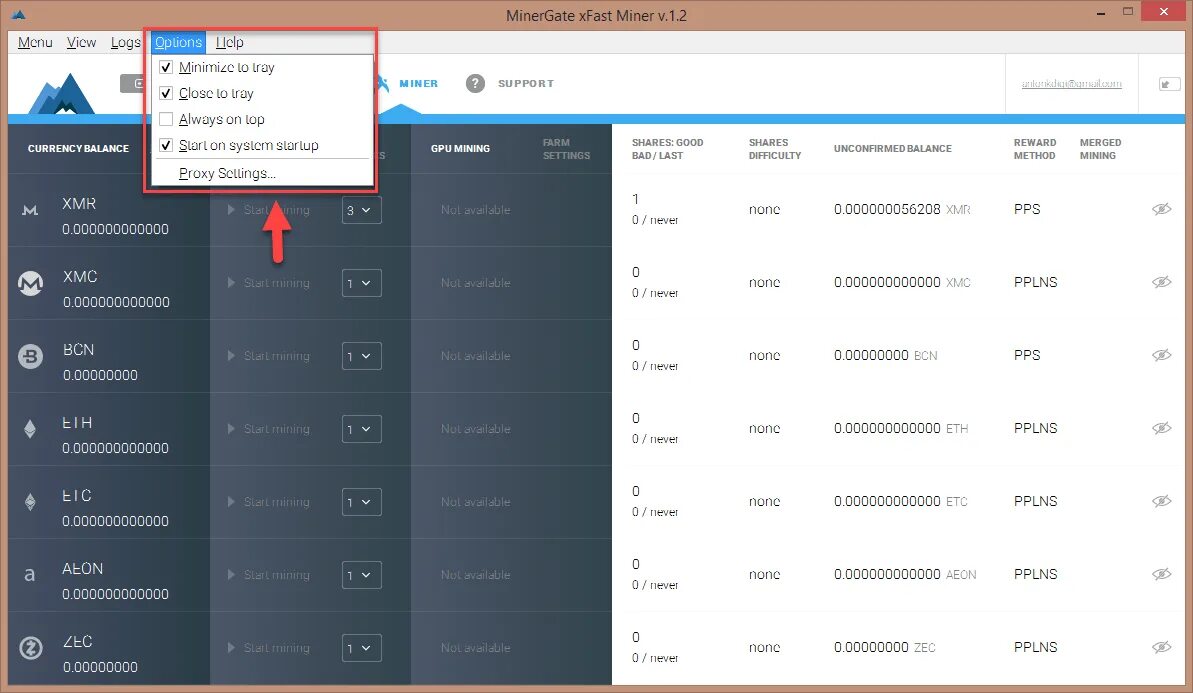This screenshot has width=1193, height=693.
Task: Open the Menu menu
Action: point(35,42)
